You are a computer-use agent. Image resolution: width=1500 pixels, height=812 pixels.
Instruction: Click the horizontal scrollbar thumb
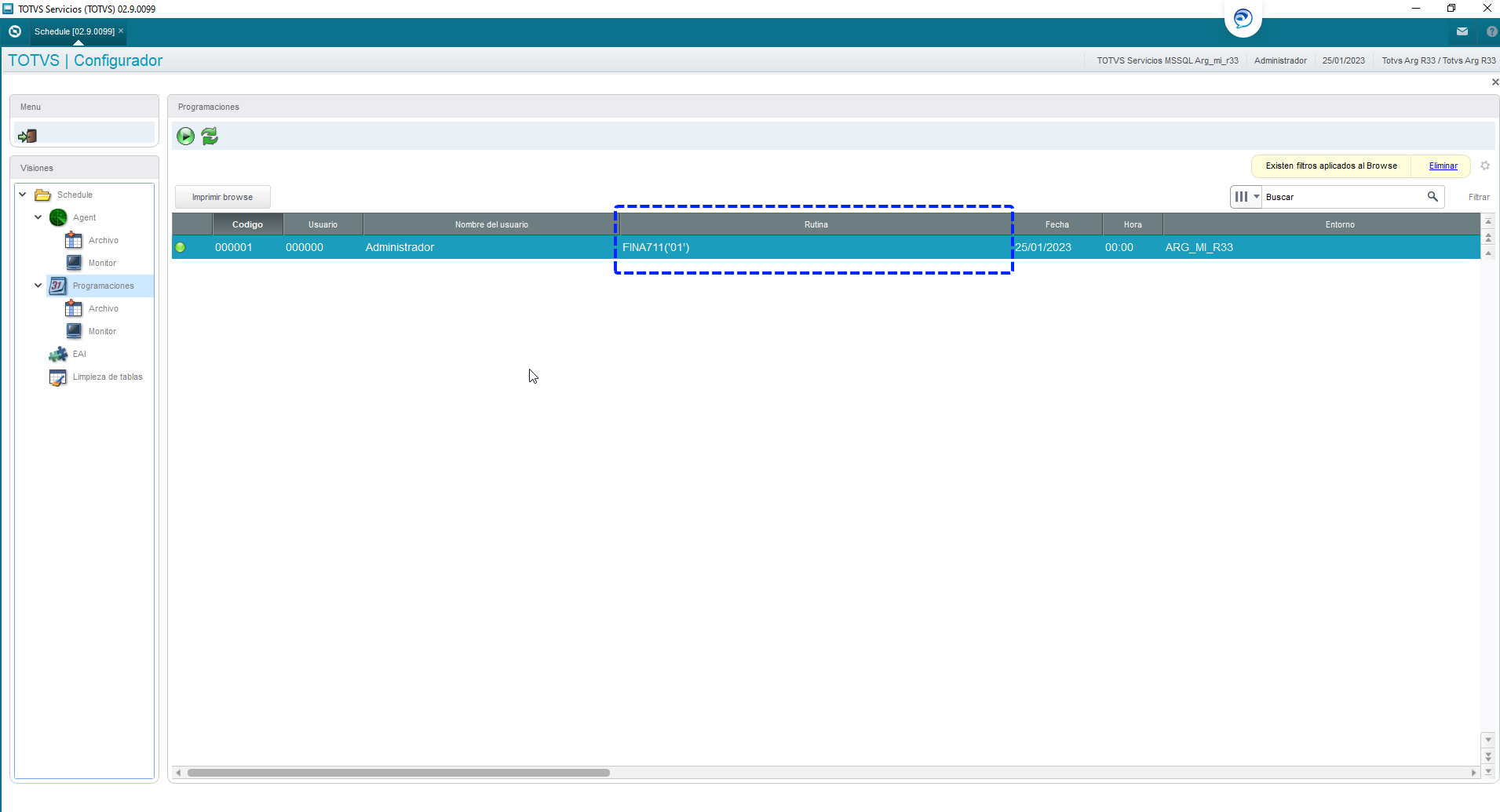[x=399, y=773]
